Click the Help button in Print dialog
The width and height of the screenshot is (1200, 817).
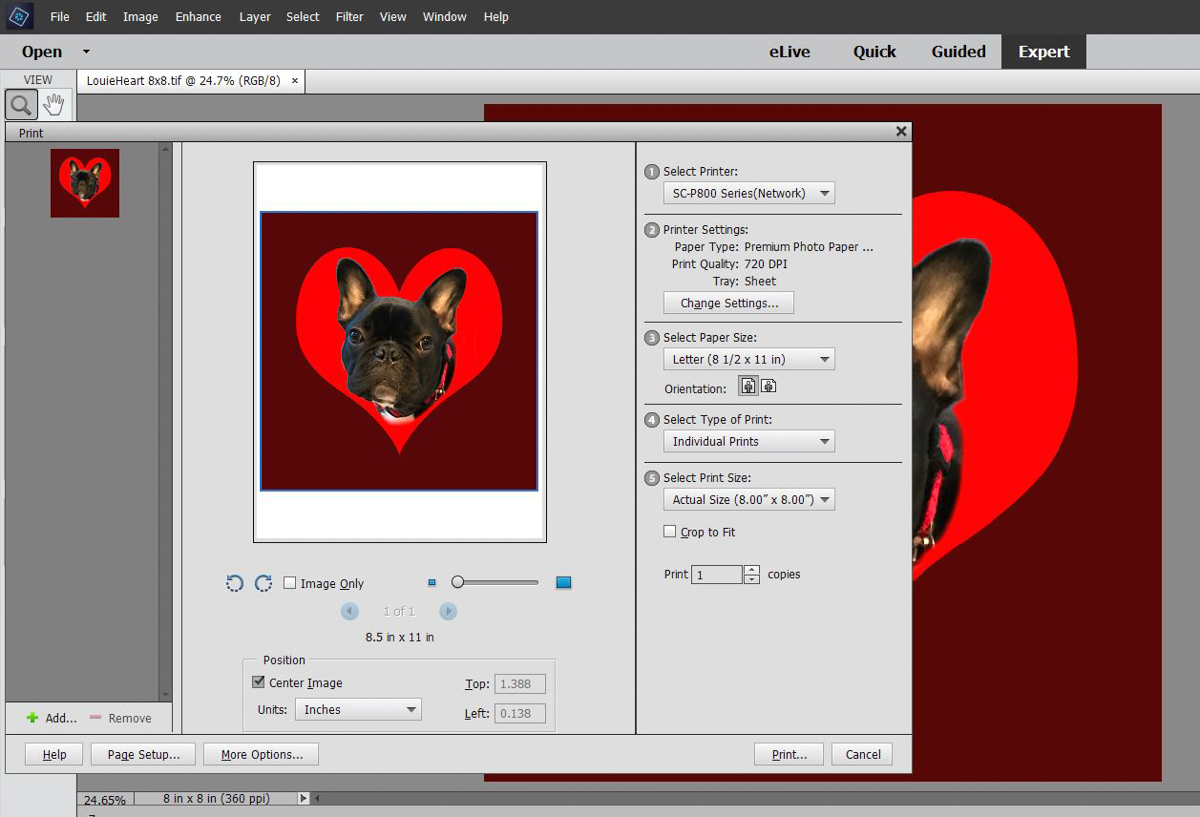click(54, 754)
